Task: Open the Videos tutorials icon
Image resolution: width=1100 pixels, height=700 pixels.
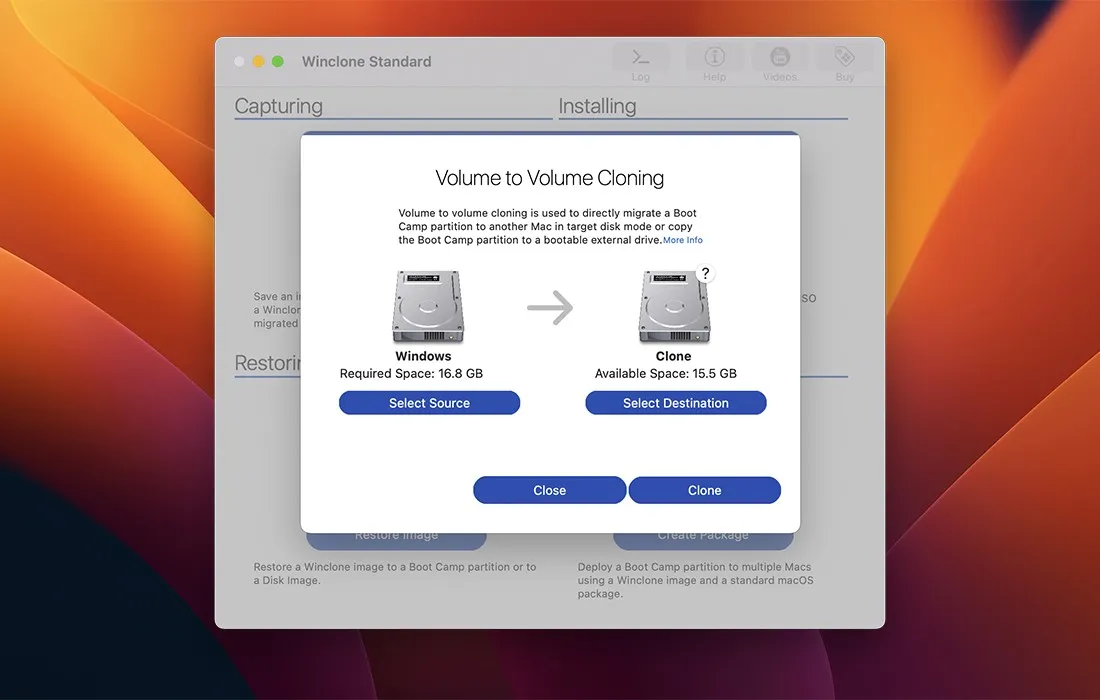Action: point(779,60)
